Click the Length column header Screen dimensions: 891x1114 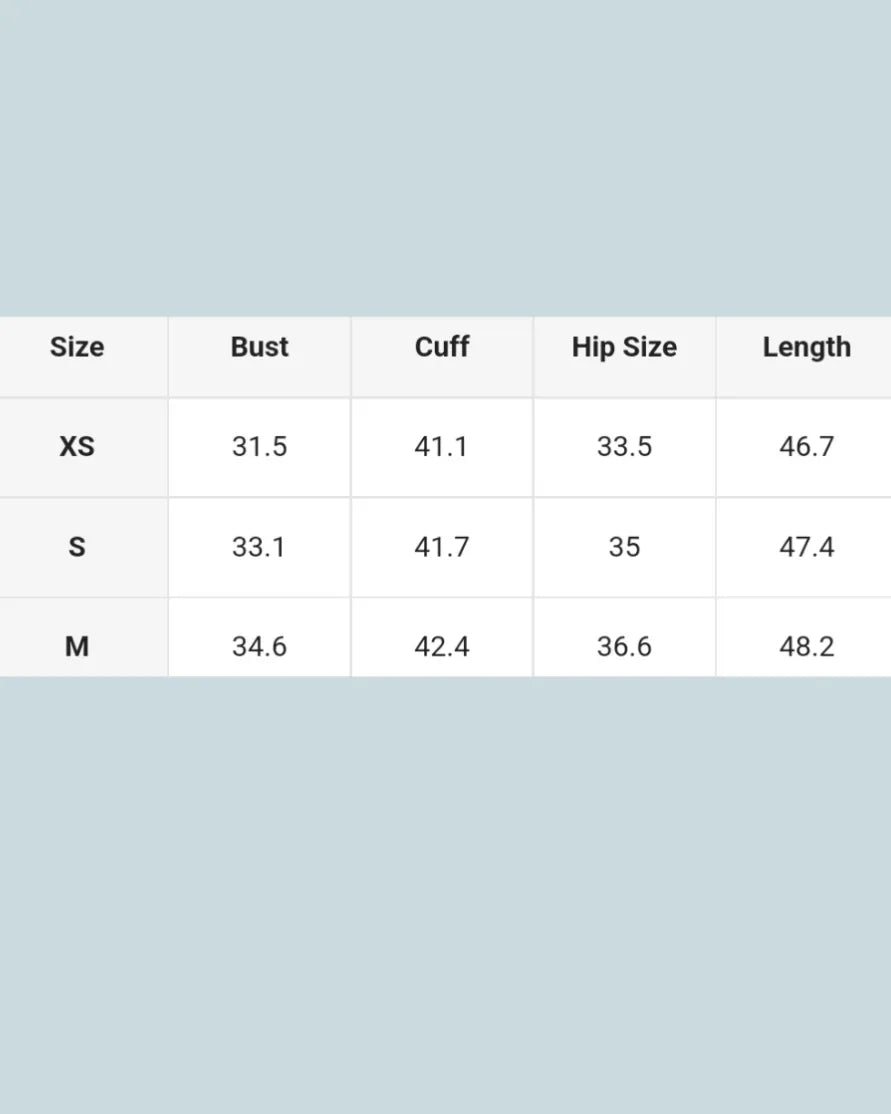point(806,347)
